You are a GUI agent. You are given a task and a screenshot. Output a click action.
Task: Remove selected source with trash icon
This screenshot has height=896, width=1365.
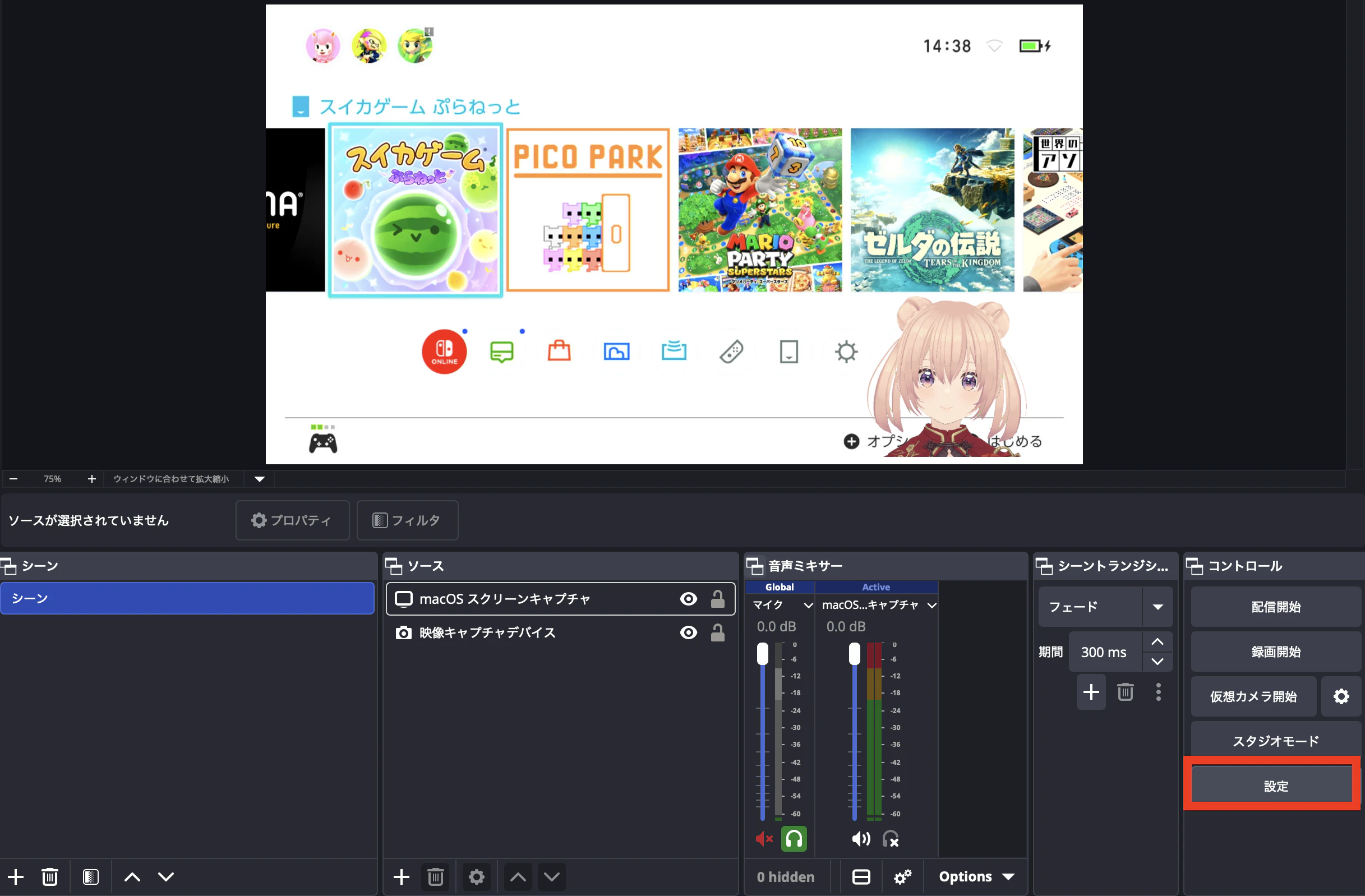pyautogui.click(x=436, y=876)
